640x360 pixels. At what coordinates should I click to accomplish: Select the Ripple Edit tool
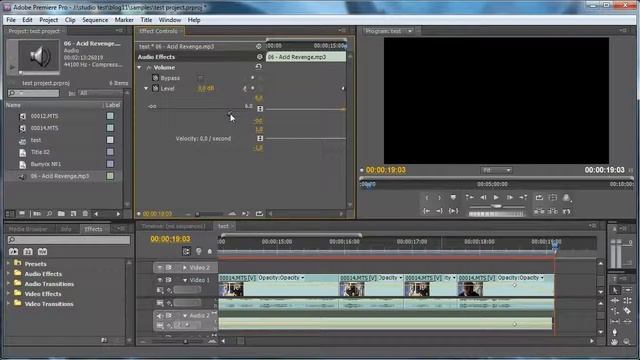(x=615, y=300)
